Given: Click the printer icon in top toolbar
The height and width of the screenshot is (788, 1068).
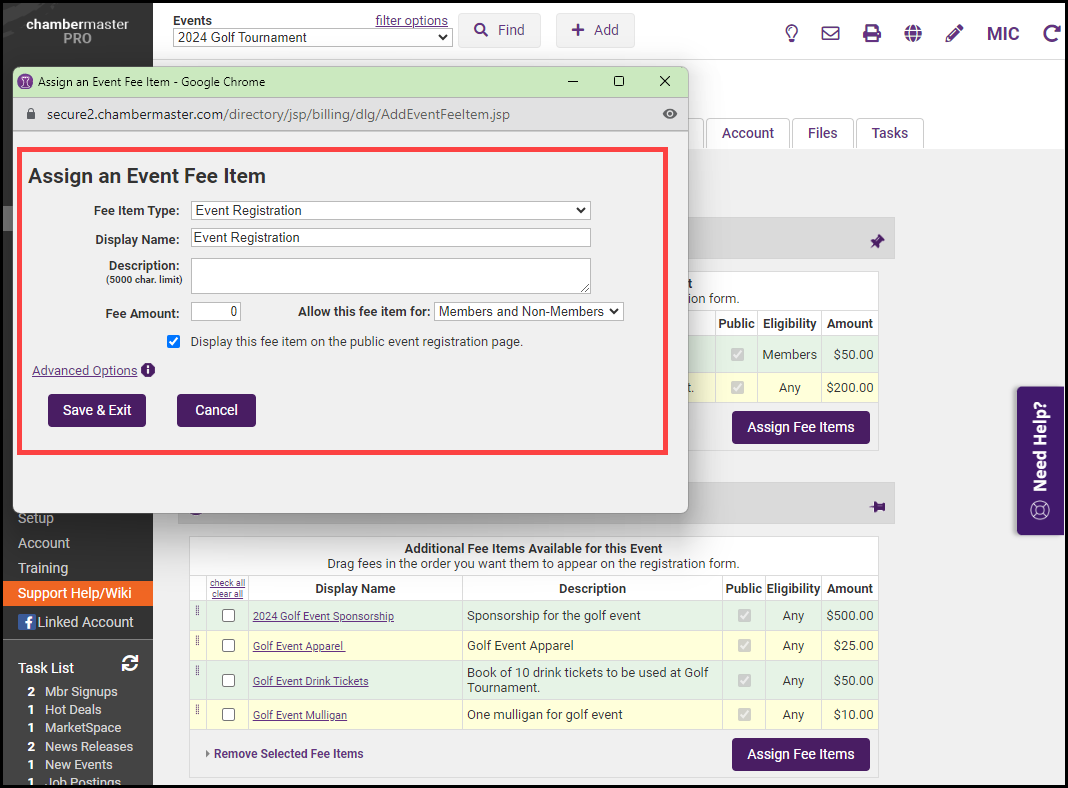Looking at the screenshot, I should 872,33.
